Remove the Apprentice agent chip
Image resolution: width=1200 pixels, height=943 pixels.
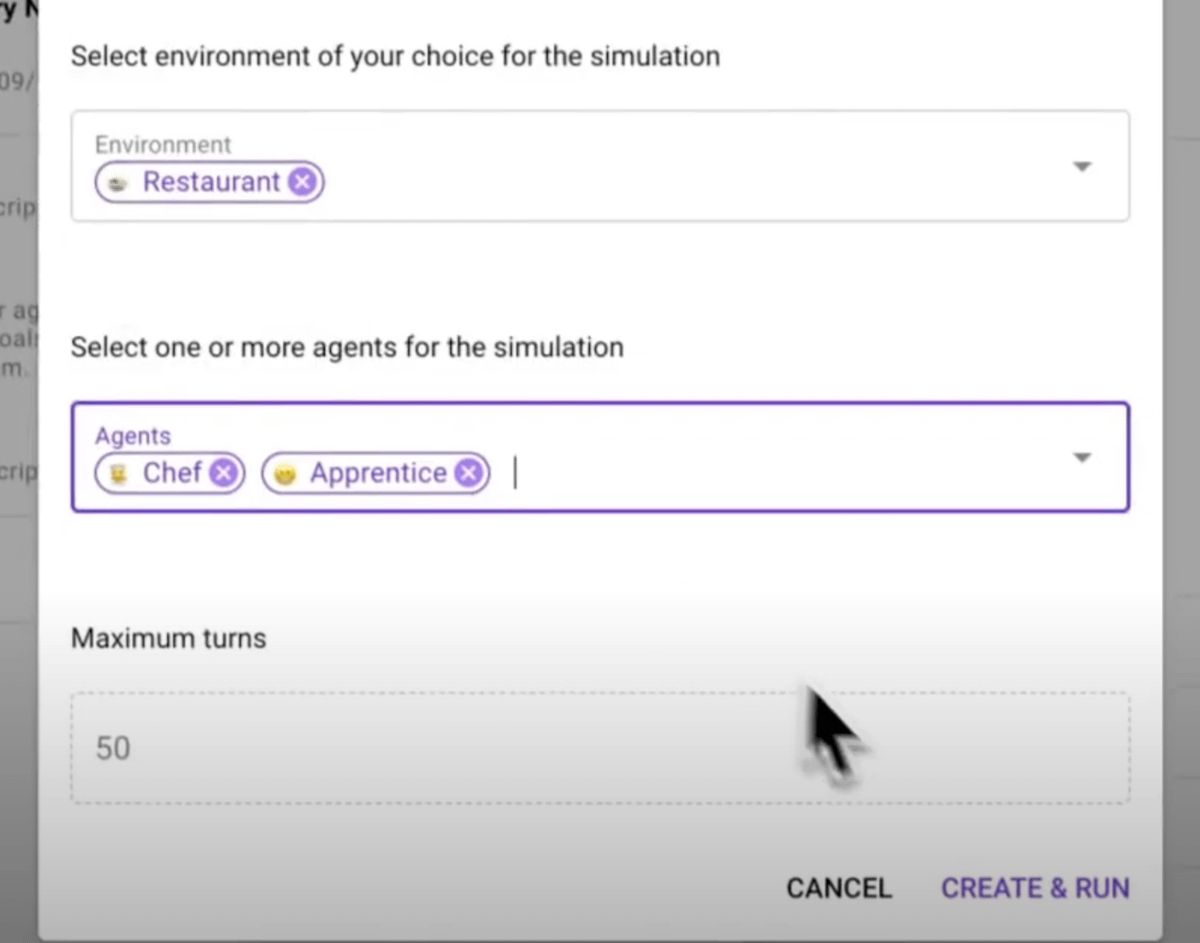click(468, 473)
